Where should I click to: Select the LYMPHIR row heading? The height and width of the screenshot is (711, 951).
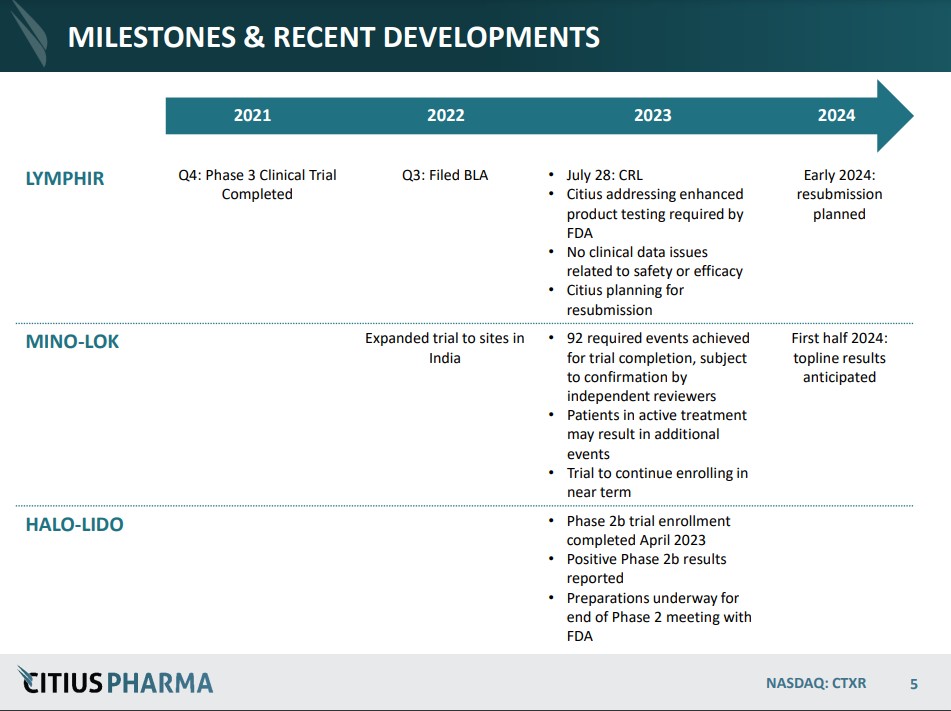click(x=65, y=178)
